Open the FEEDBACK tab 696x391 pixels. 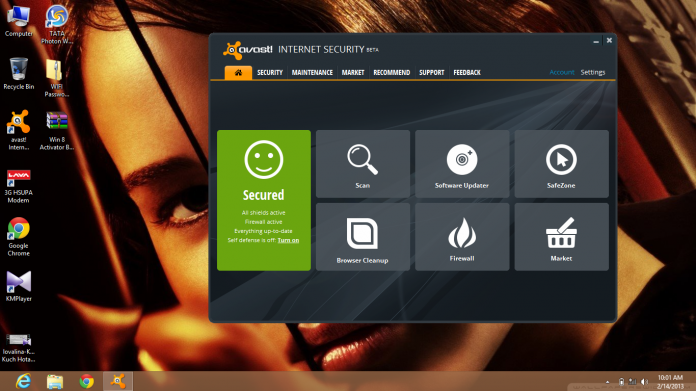click(x=467, y=72)
